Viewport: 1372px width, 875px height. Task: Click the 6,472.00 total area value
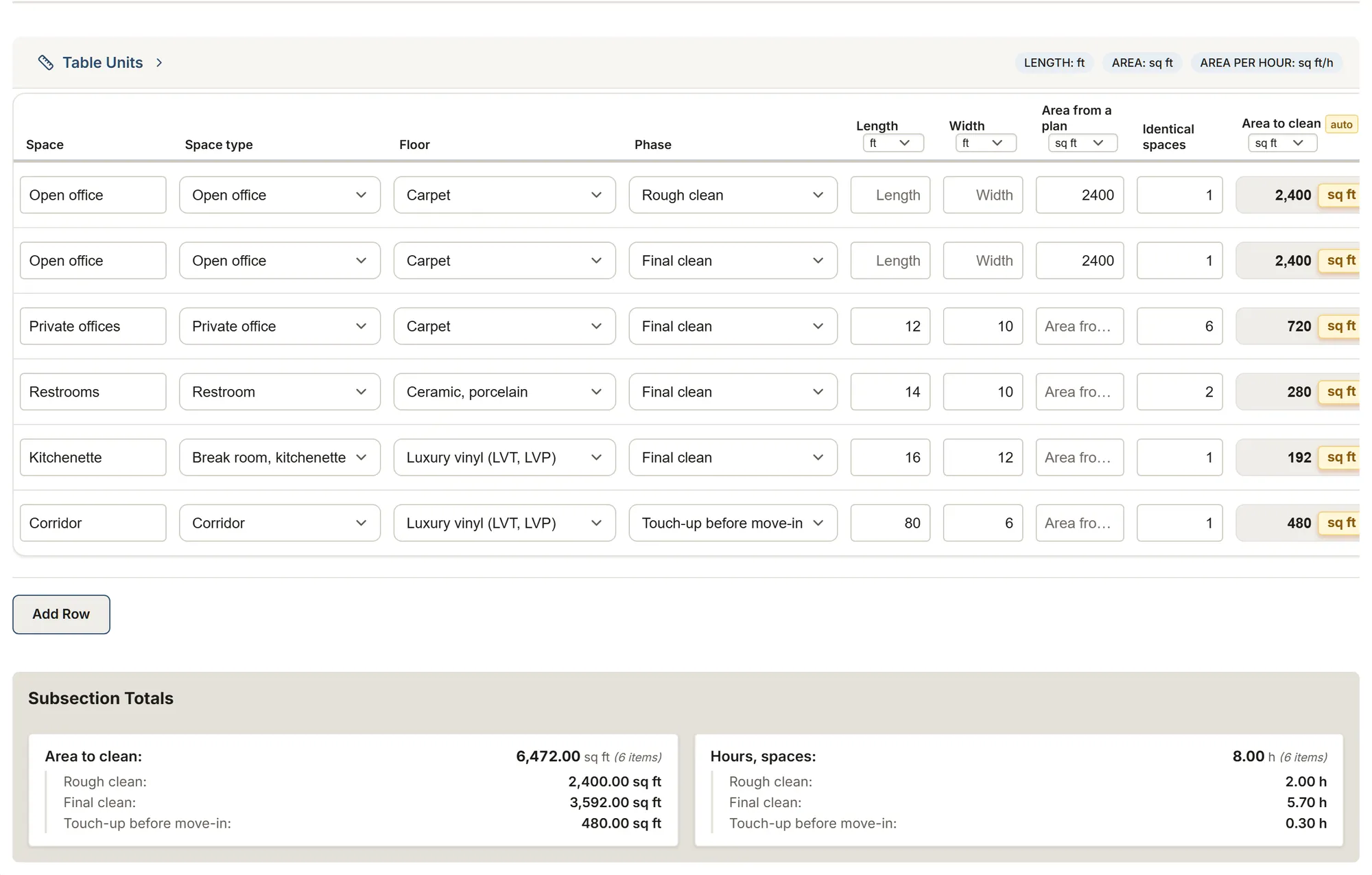coord(548,756)
